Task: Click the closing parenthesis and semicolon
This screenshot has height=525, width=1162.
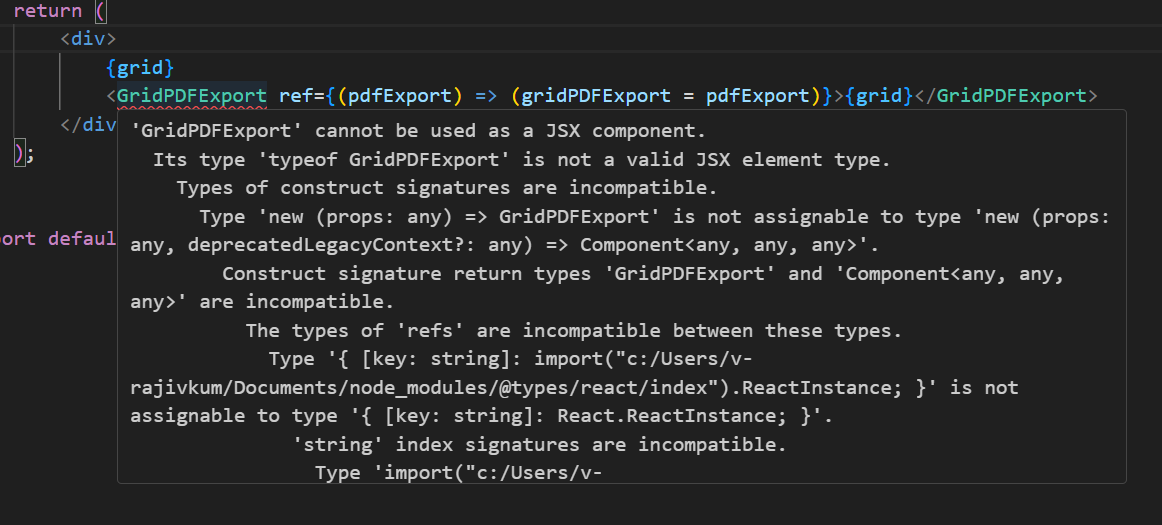Action: [25, 153]
